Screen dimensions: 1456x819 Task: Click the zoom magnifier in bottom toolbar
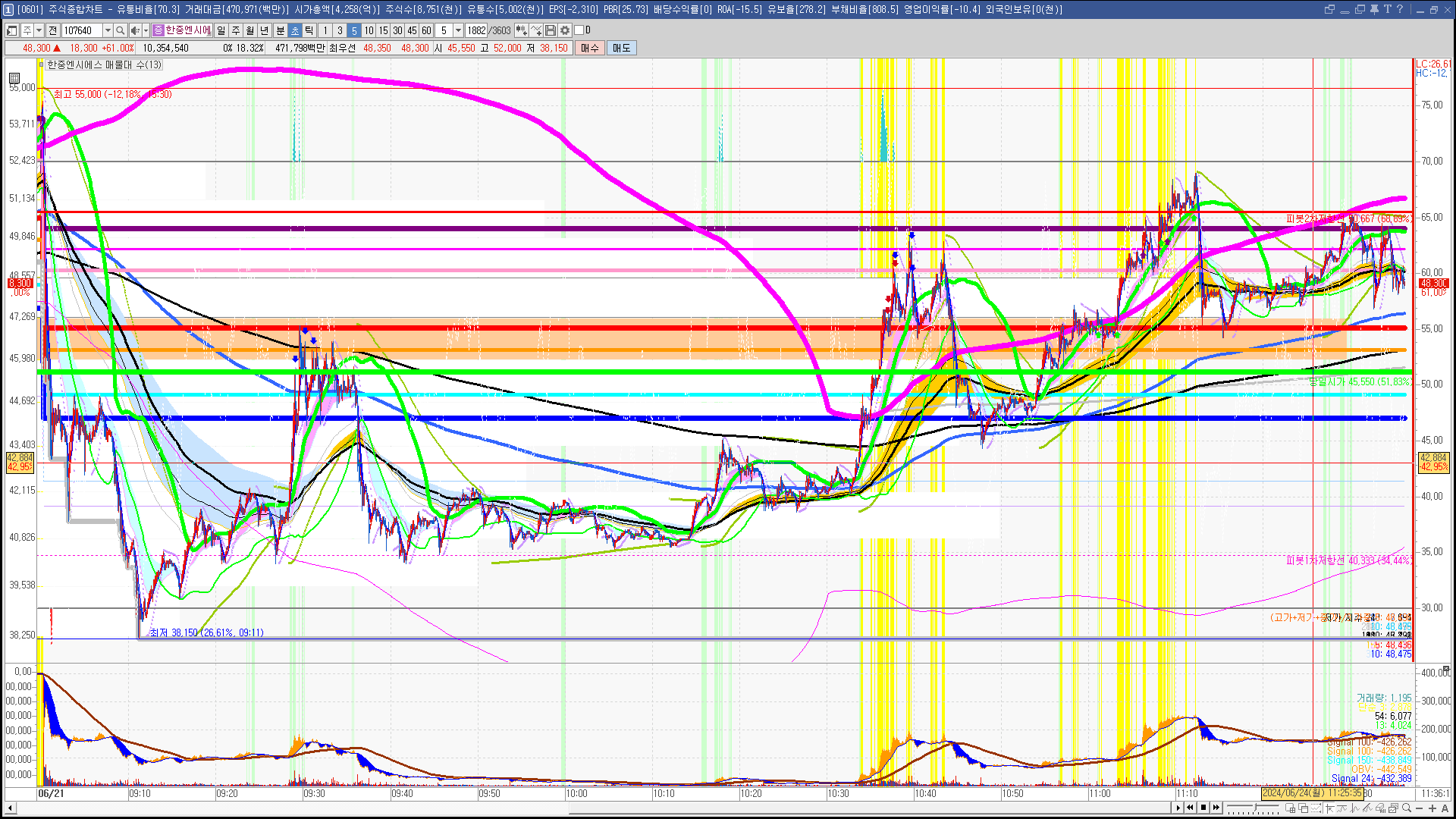coord(1407,808)
